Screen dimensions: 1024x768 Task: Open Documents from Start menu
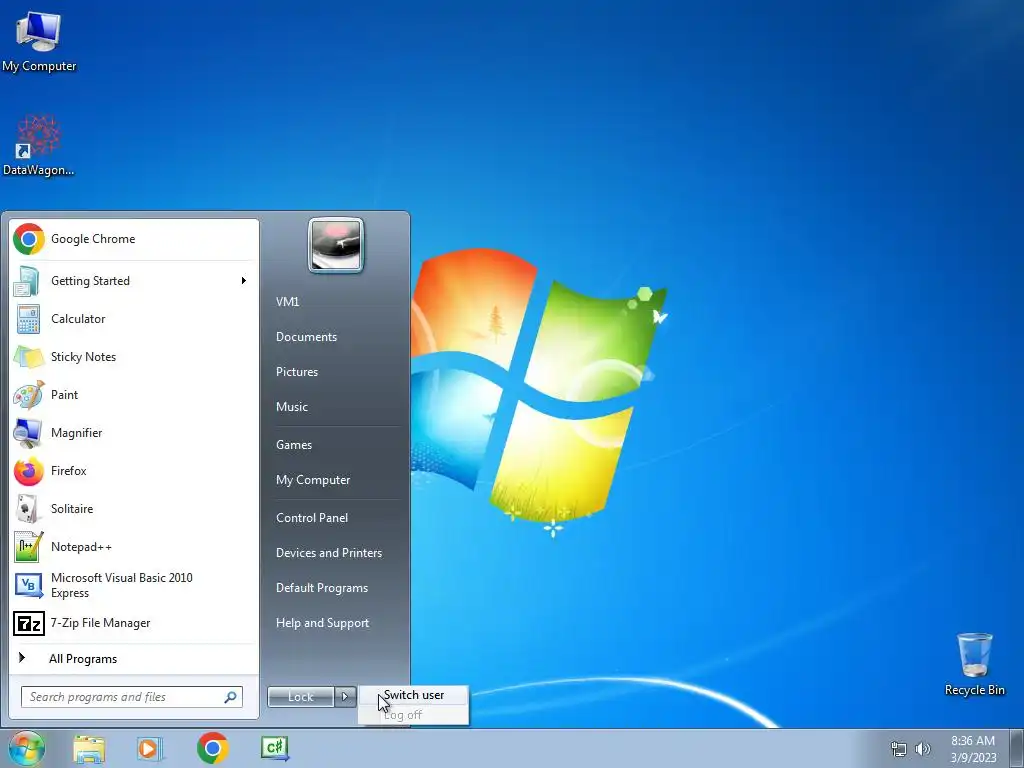(x=306, y=337)
